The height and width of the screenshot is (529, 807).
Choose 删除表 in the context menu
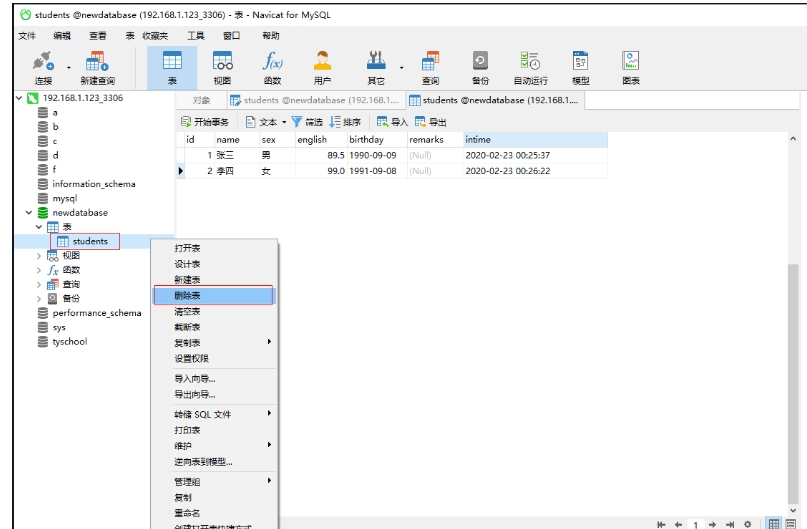(x=188, y=296)
